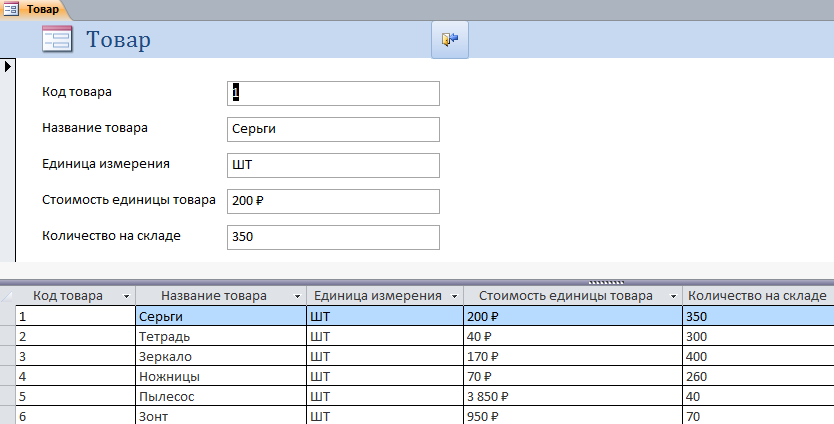
Task: Click the row selector for Ножницы row
Action: pyautogui.click(x=7, y=376)
